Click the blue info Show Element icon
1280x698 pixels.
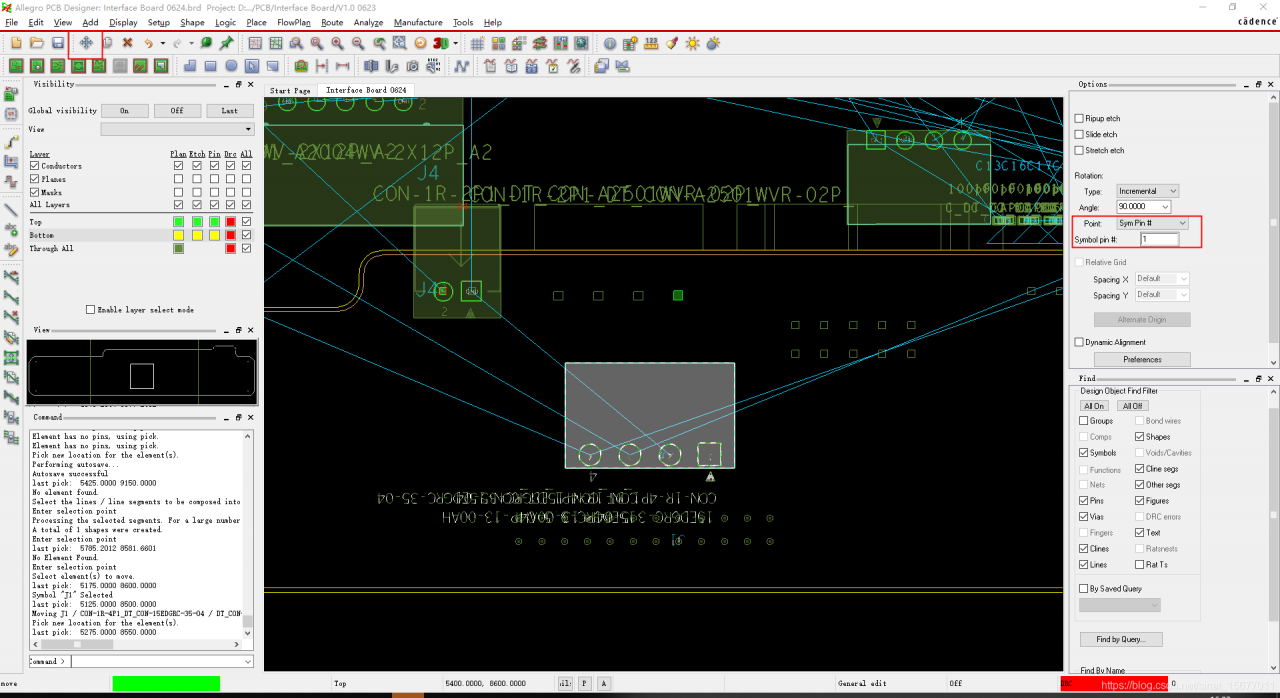click(610, 43)
